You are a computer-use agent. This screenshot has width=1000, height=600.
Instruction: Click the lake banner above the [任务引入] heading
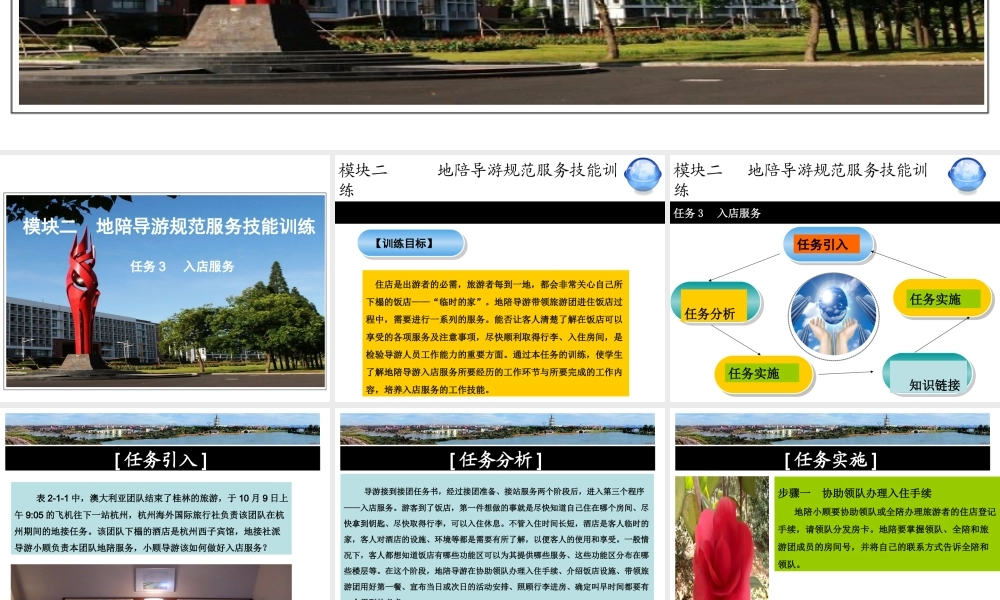[165, 428]
